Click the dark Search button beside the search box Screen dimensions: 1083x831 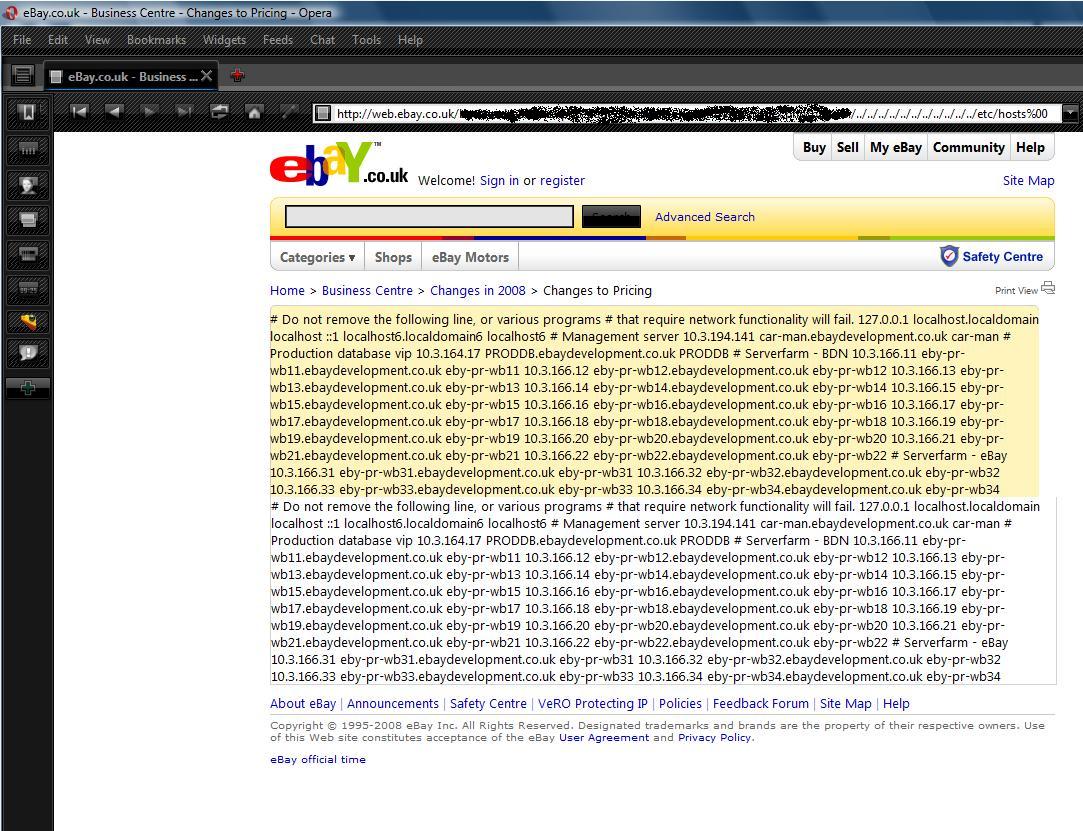pyautogui.click(x=611, y=216)
